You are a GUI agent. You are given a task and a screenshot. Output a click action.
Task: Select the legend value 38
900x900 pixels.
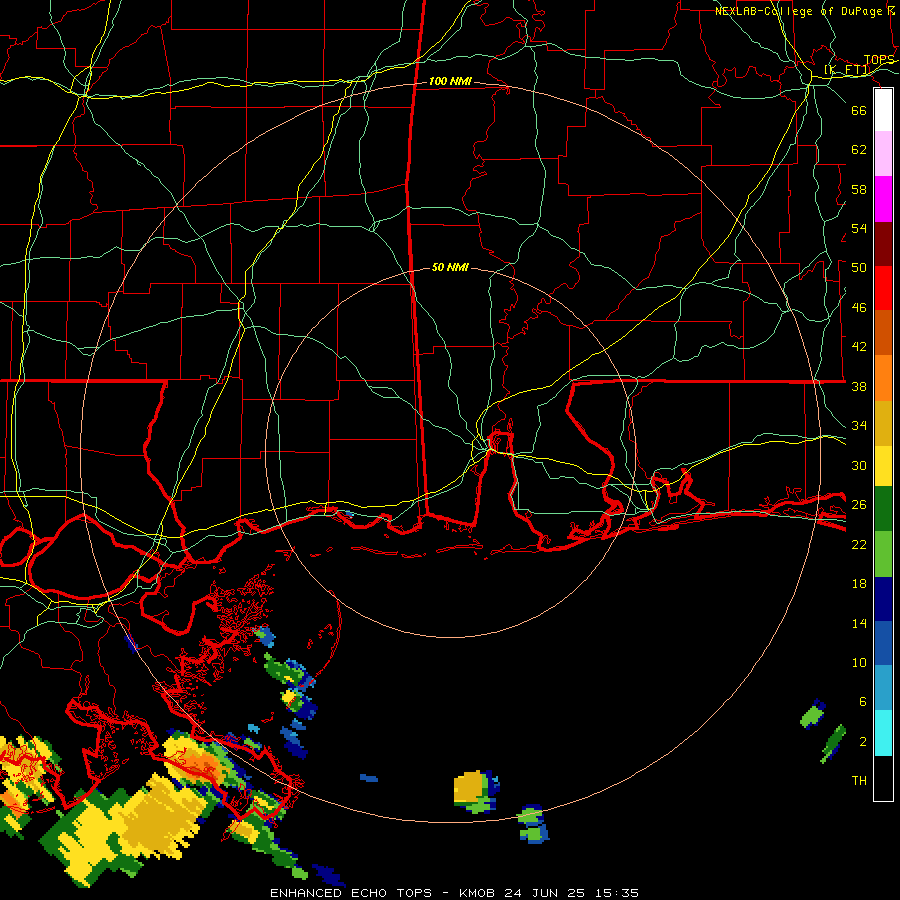(859, 386)
